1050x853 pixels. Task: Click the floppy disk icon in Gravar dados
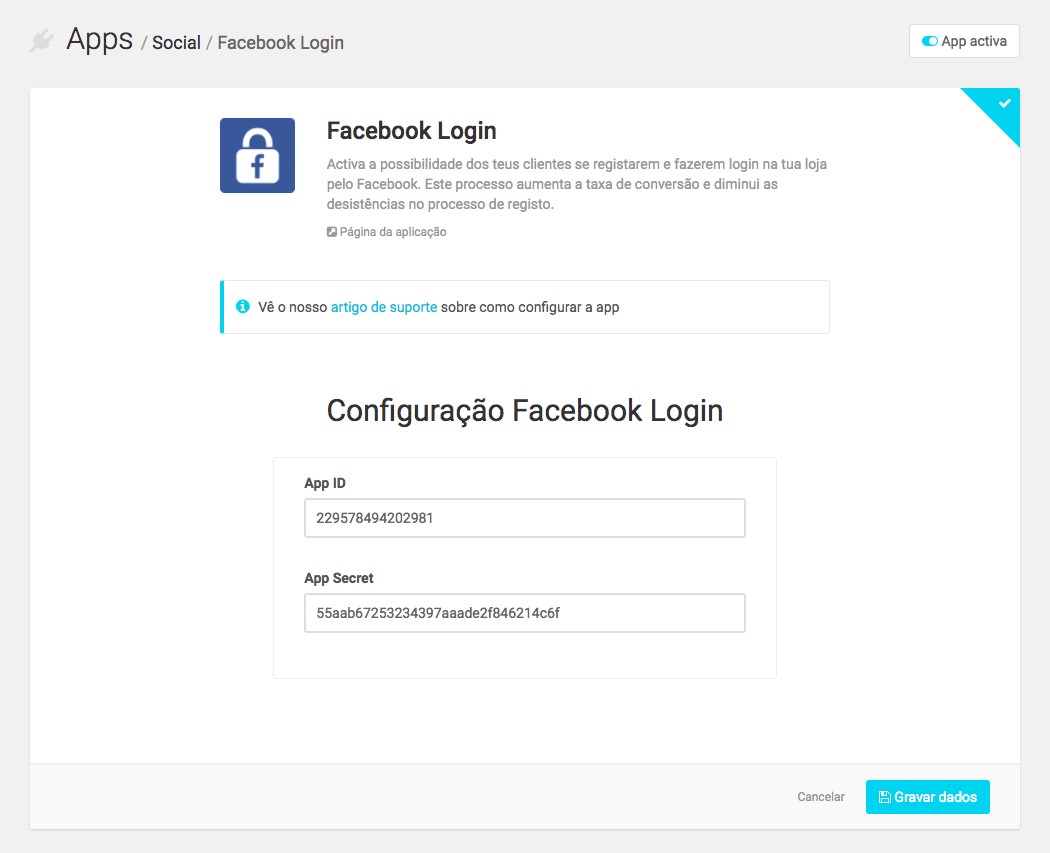[x=885, y=797]
